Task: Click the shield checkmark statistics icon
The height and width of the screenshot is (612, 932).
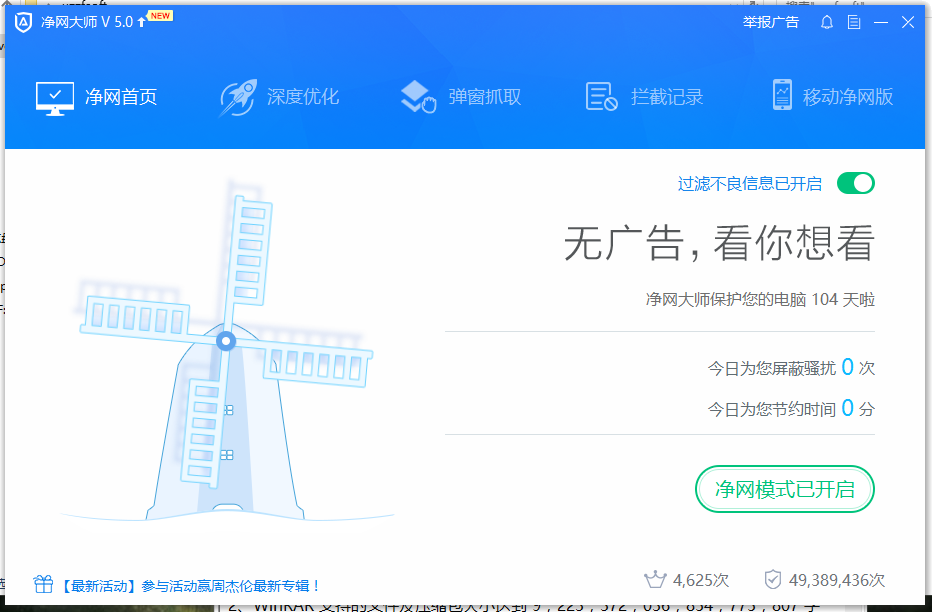Action: click(772, 579)
